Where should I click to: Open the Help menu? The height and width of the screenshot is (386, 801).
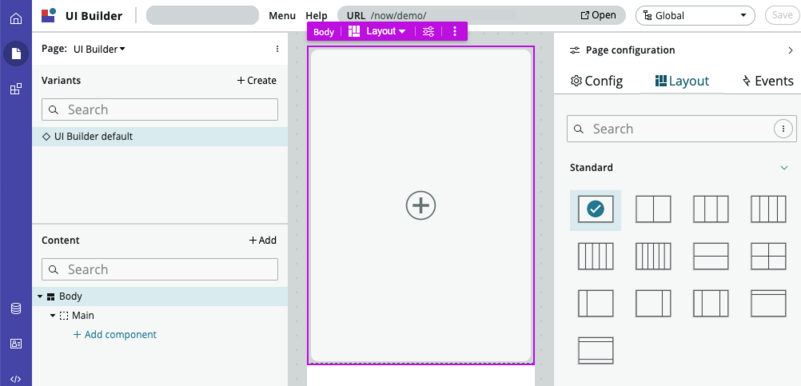316,15
